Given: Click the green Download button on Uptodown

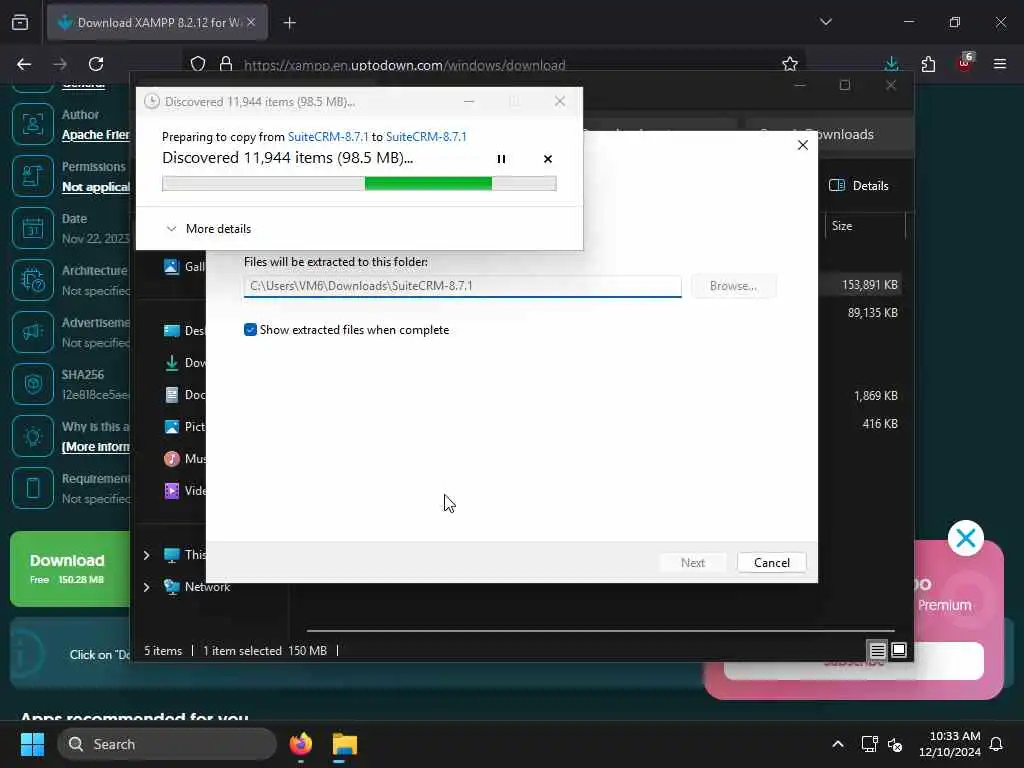Looking at the screenshot, I should [70, 569].
